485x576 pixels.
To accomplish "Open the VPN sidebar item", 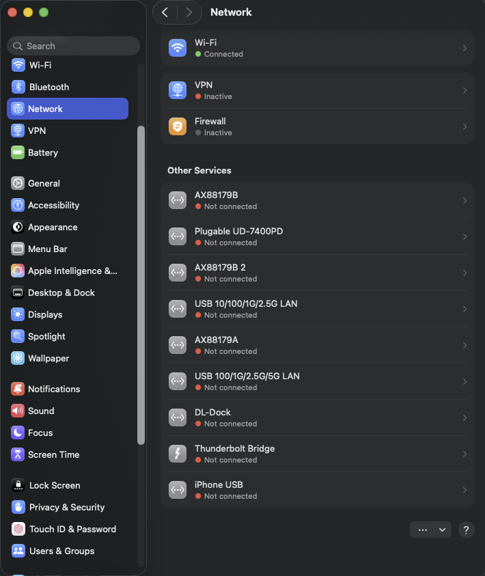I will click(x=68, y=131).
